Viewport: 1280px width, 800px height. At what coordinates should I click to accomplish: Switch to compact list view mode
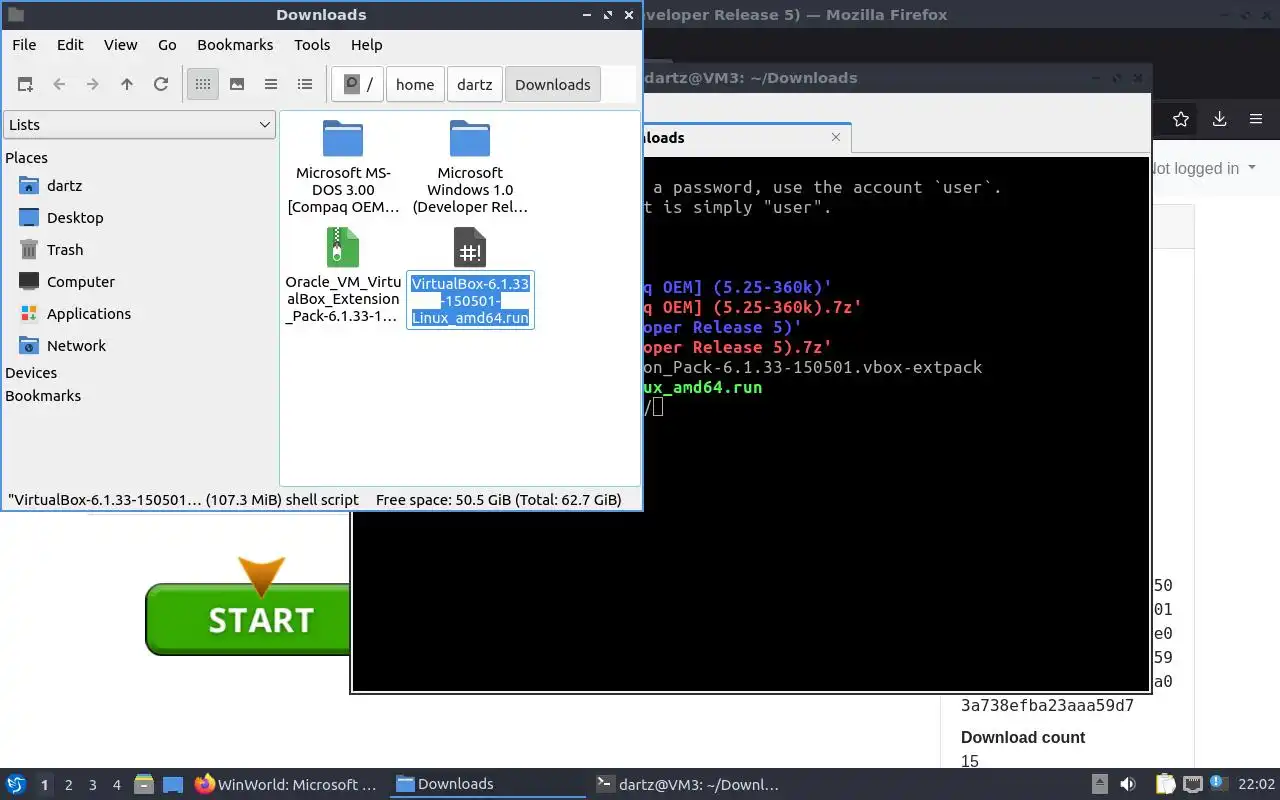pos(271,85)
